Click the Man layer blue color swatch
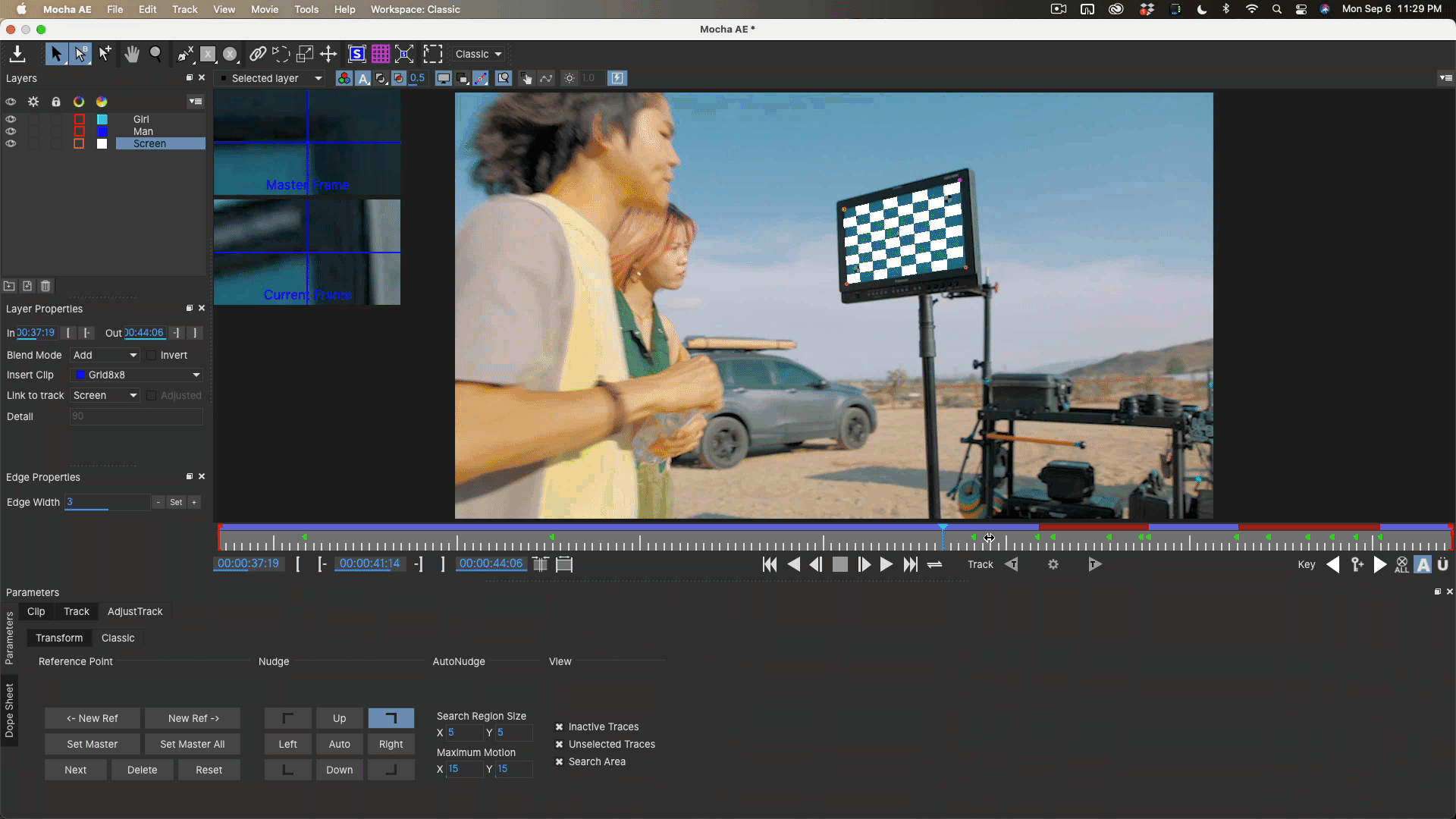Screen dimensions: 1456x819 tap(102, 131)
